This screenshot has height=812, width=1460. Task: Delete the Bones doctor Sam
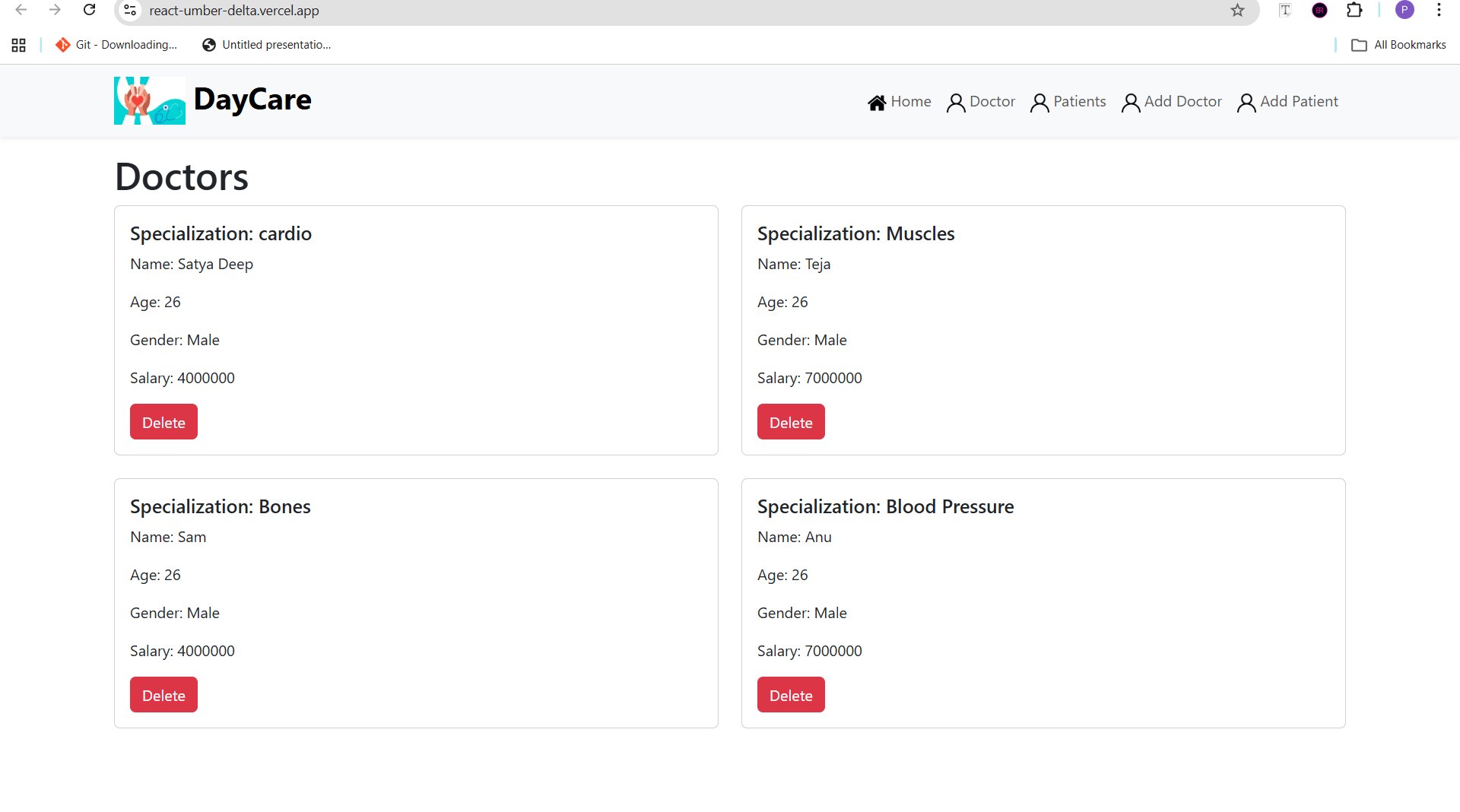[163, 695]
